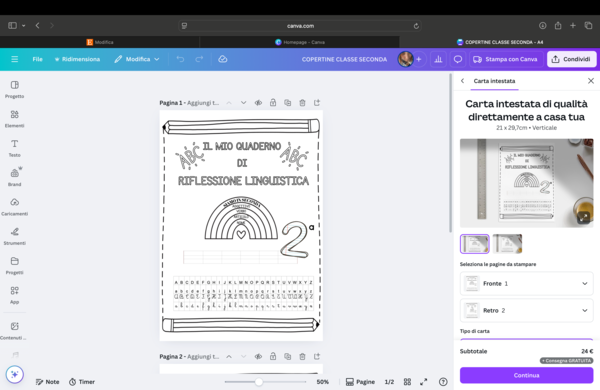
Task: Open Safari share menu
Action: coord(558,25)
